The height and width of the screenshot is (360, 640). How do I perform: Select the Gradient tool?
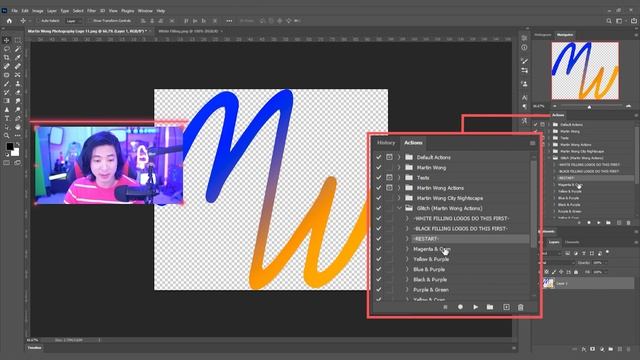(x=7, y=101)
